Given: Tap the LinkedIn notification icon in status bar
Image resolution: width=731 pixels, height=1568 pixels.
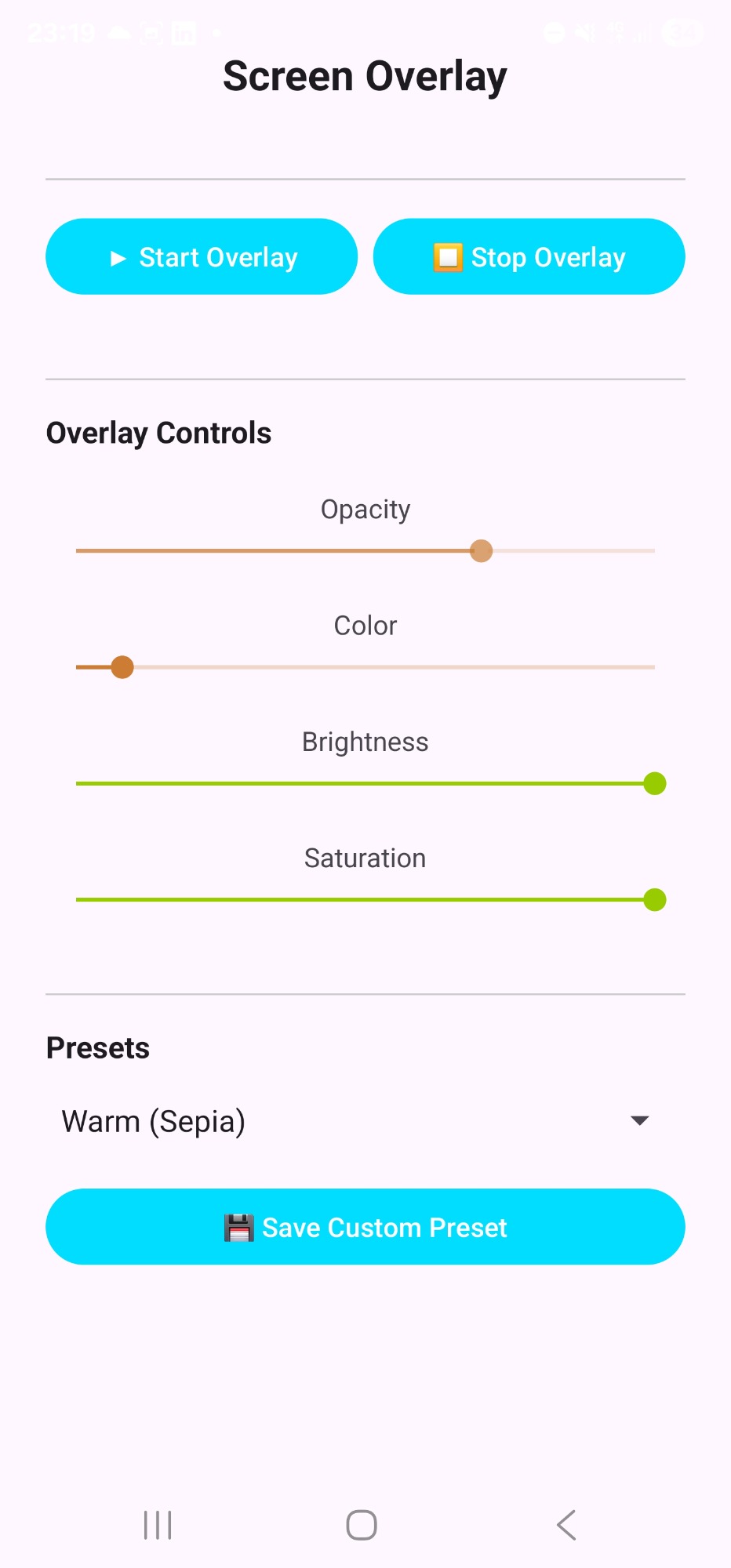Looking at the screenshot, I should click(x=184, y=34).
